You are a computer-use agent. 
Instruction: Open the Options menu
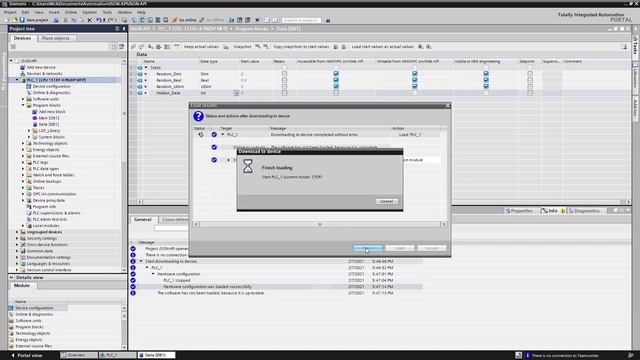click(x=89, y=12)
